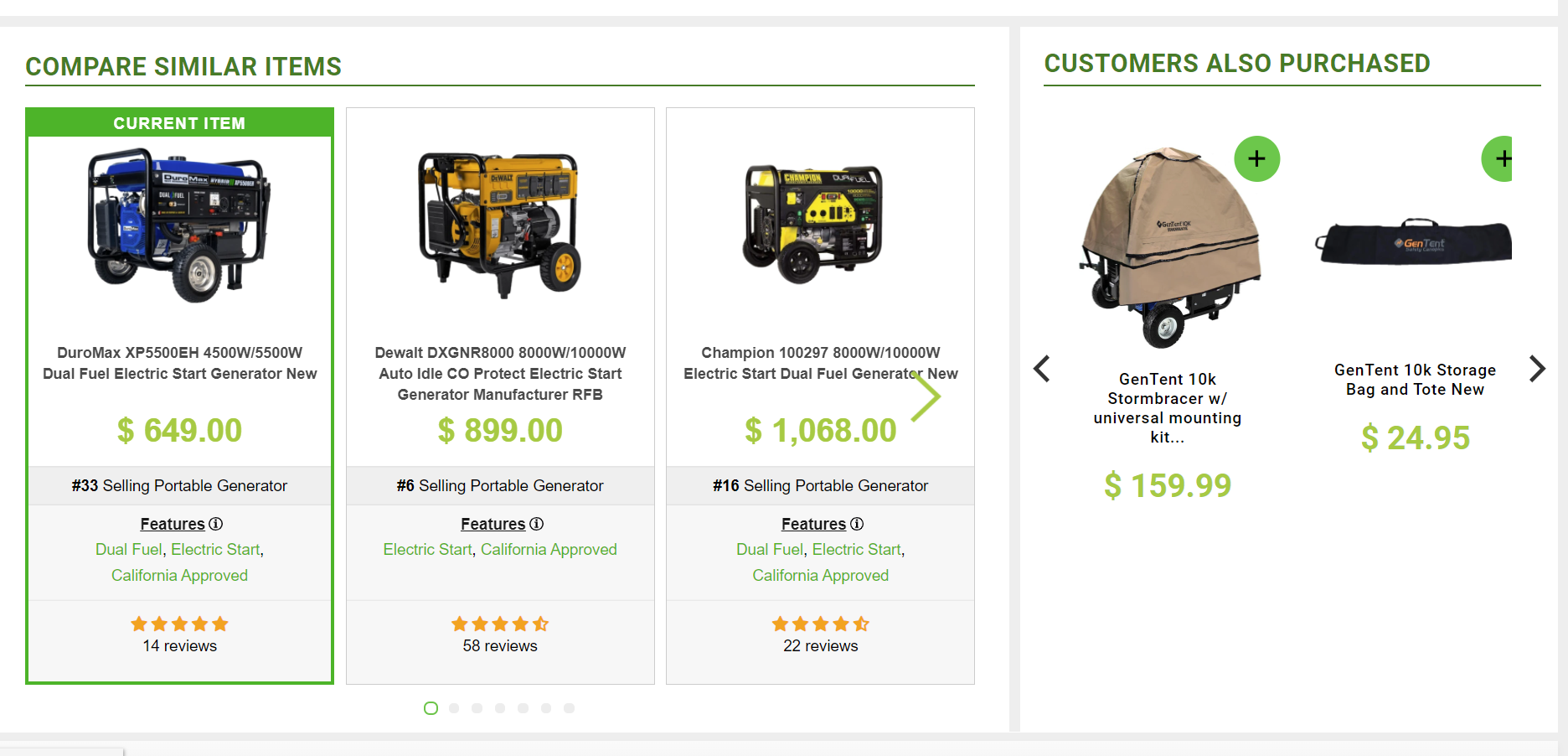This screenshot has width=1568, height=756.
Task: Open Features info icon for DuroMax
Action: [215, 524]
